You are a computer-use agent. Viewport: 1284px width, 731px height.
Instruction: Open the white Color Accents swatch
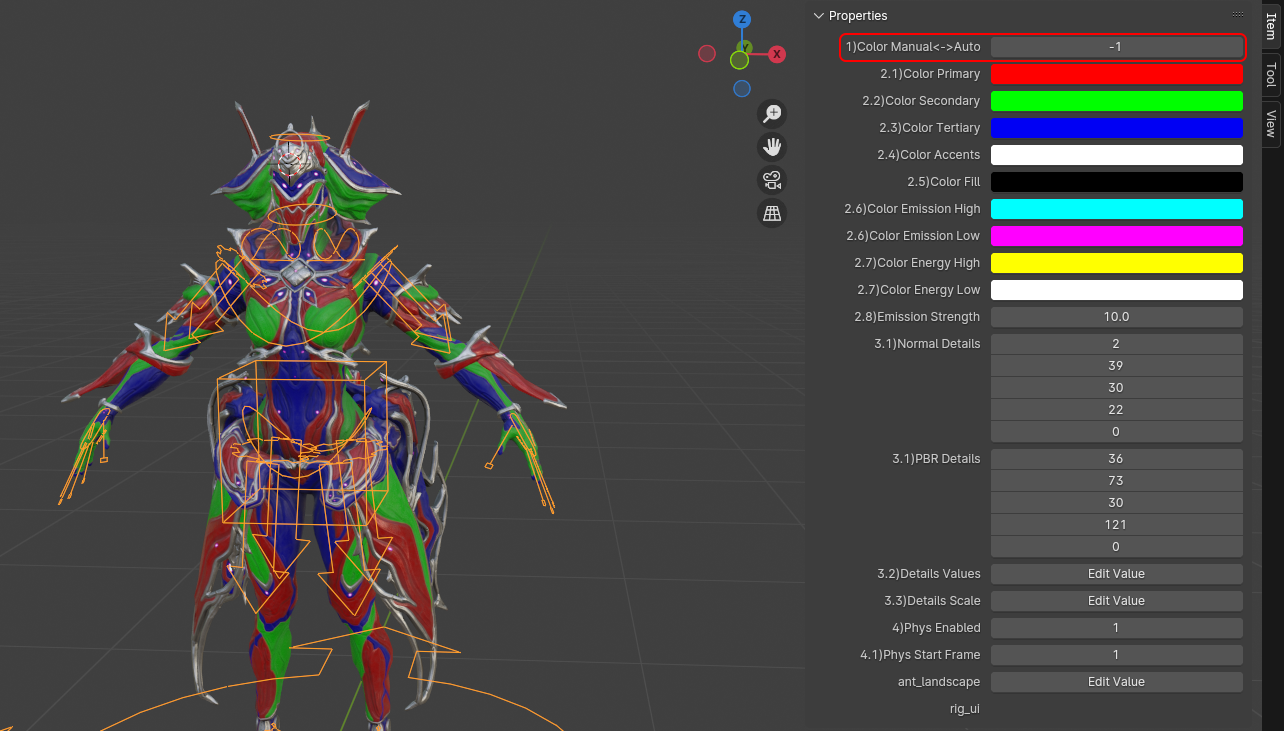[1116, 155]
